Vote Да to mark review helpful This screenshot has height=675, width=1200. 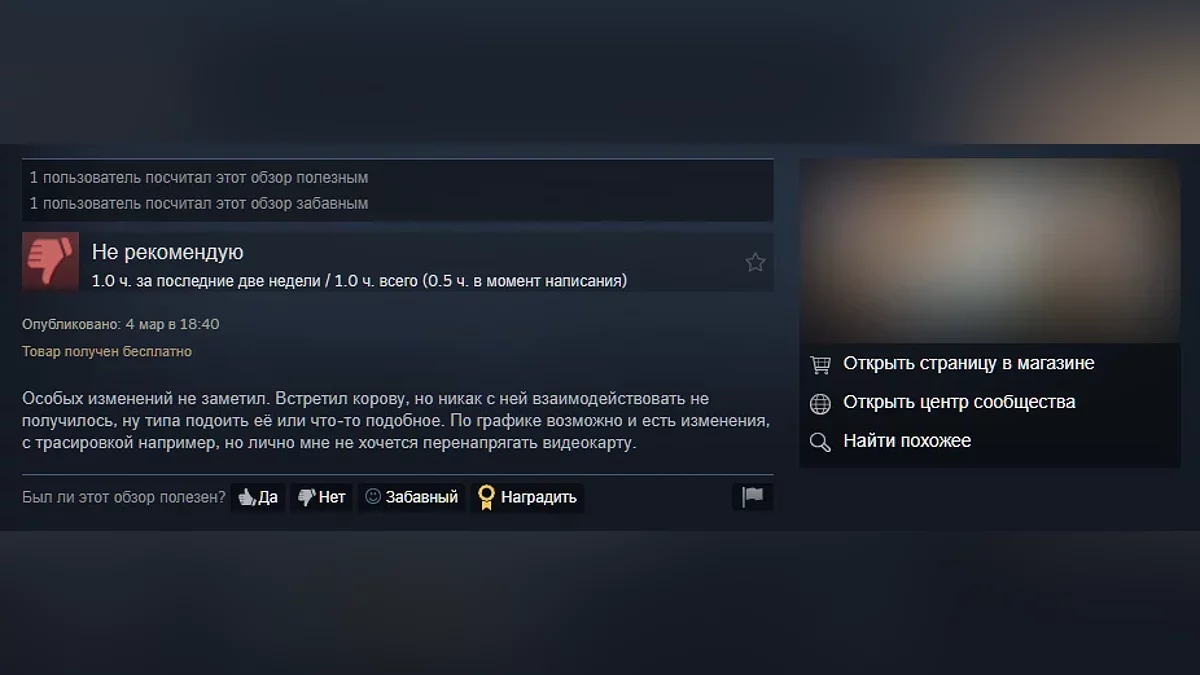coord(258,497)
